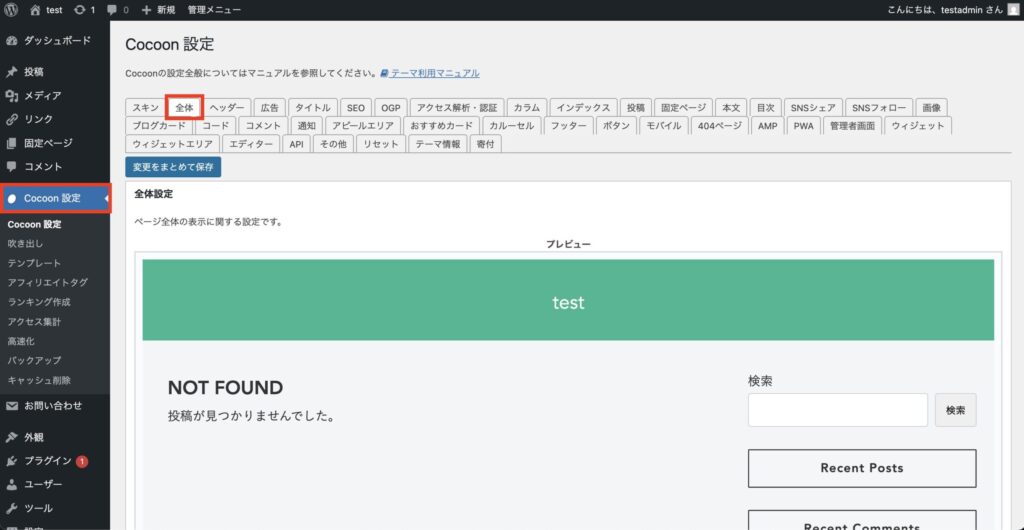Open the PWA tab
Image resolution: width=1024 pixels, height=530 pixels.
coord(803,126)
